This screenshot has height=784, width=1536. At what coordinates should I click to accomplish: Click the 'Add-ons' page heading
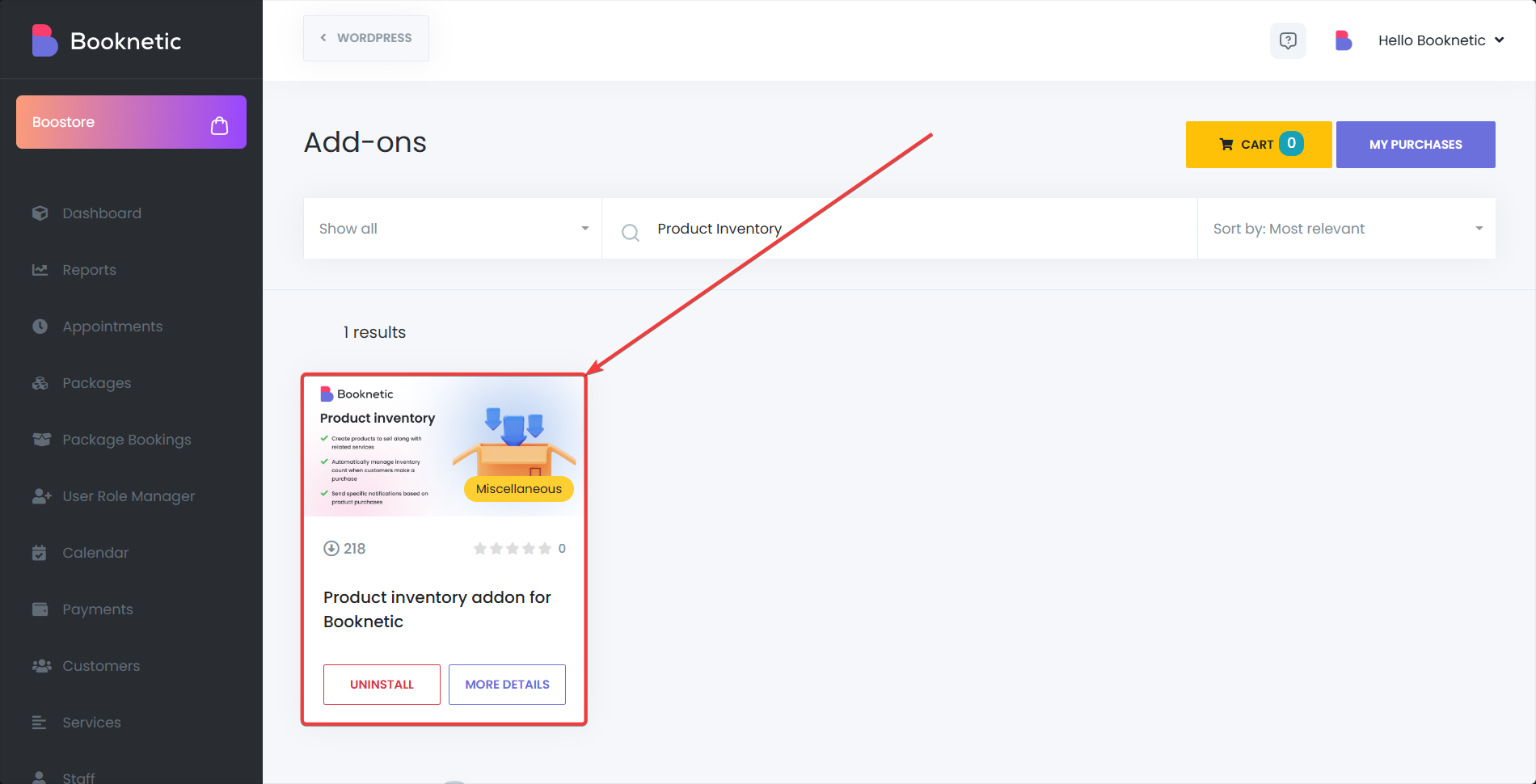365,142
